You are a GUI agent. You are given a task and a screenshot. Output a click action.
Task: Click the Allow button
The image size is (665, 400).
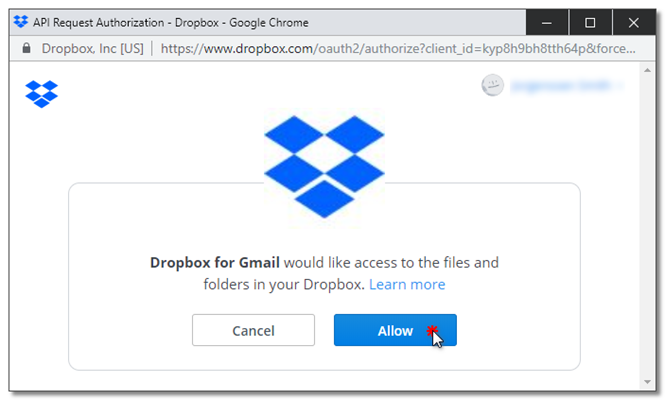395,330
